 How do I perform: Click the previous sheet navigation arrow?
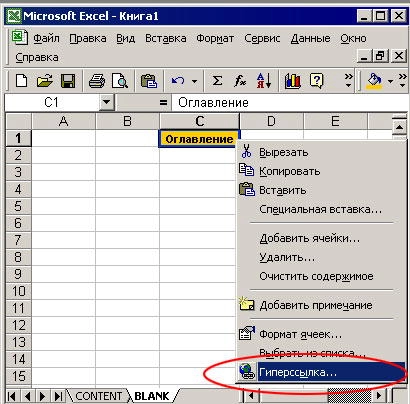(x=27, y=396)
